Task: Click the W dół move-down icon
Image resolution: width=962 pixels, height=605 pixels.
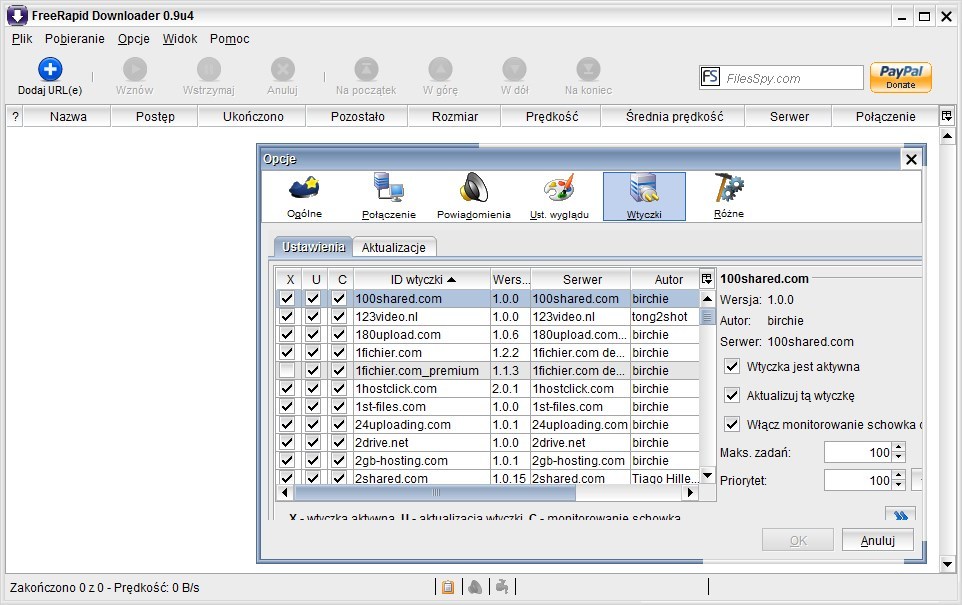Action: click(x=514, y=69)
